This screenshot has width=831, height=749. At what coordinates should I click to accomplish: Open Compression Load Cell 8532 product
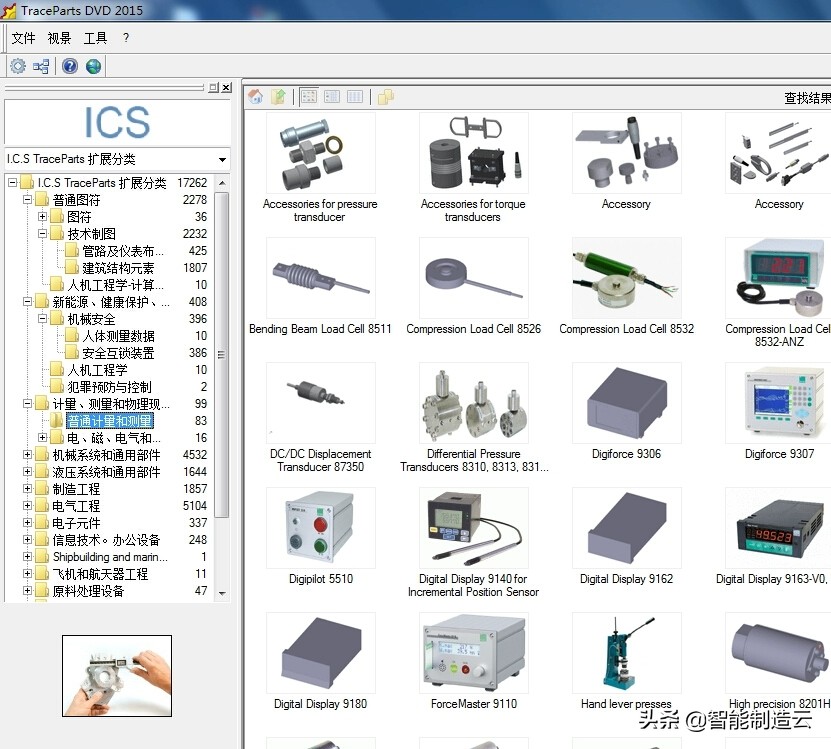click(626, 277)
